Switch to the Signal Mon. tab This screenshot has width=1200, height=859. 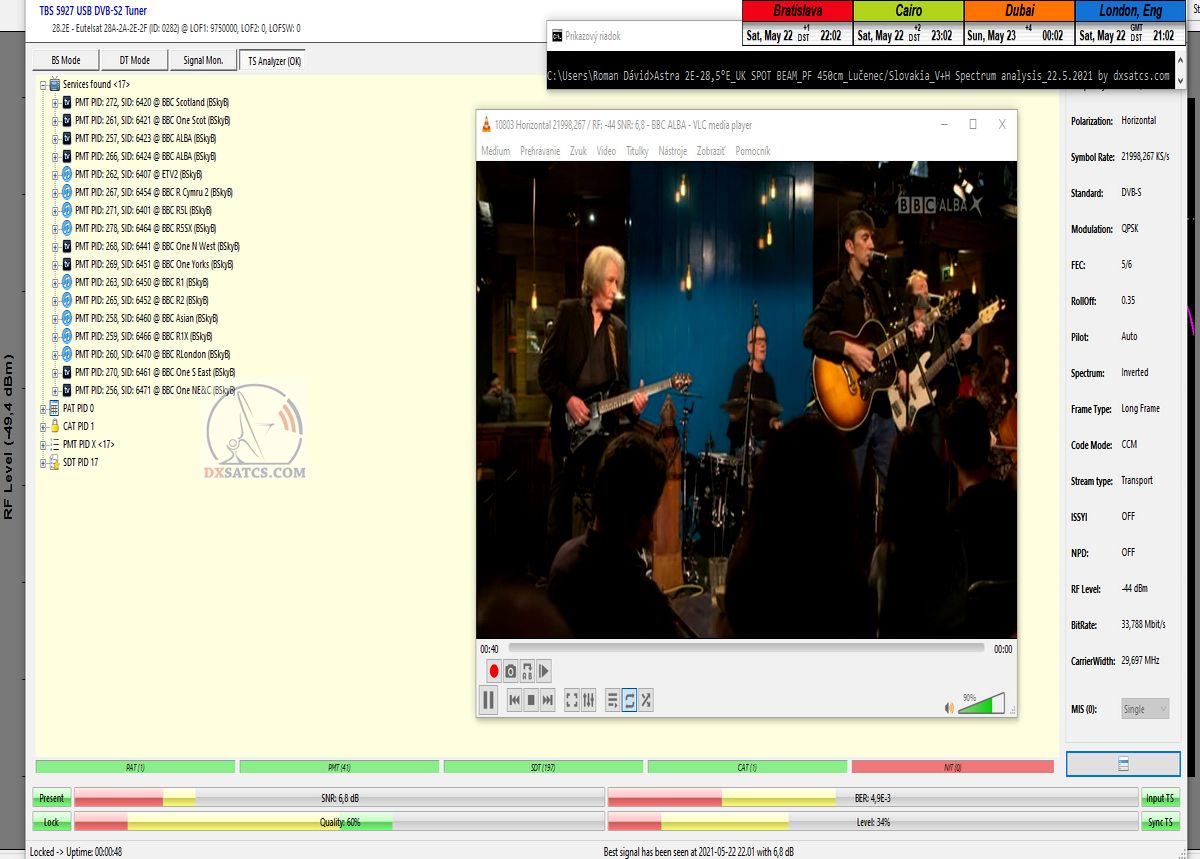pyautogui.click(x=203, y=60)
